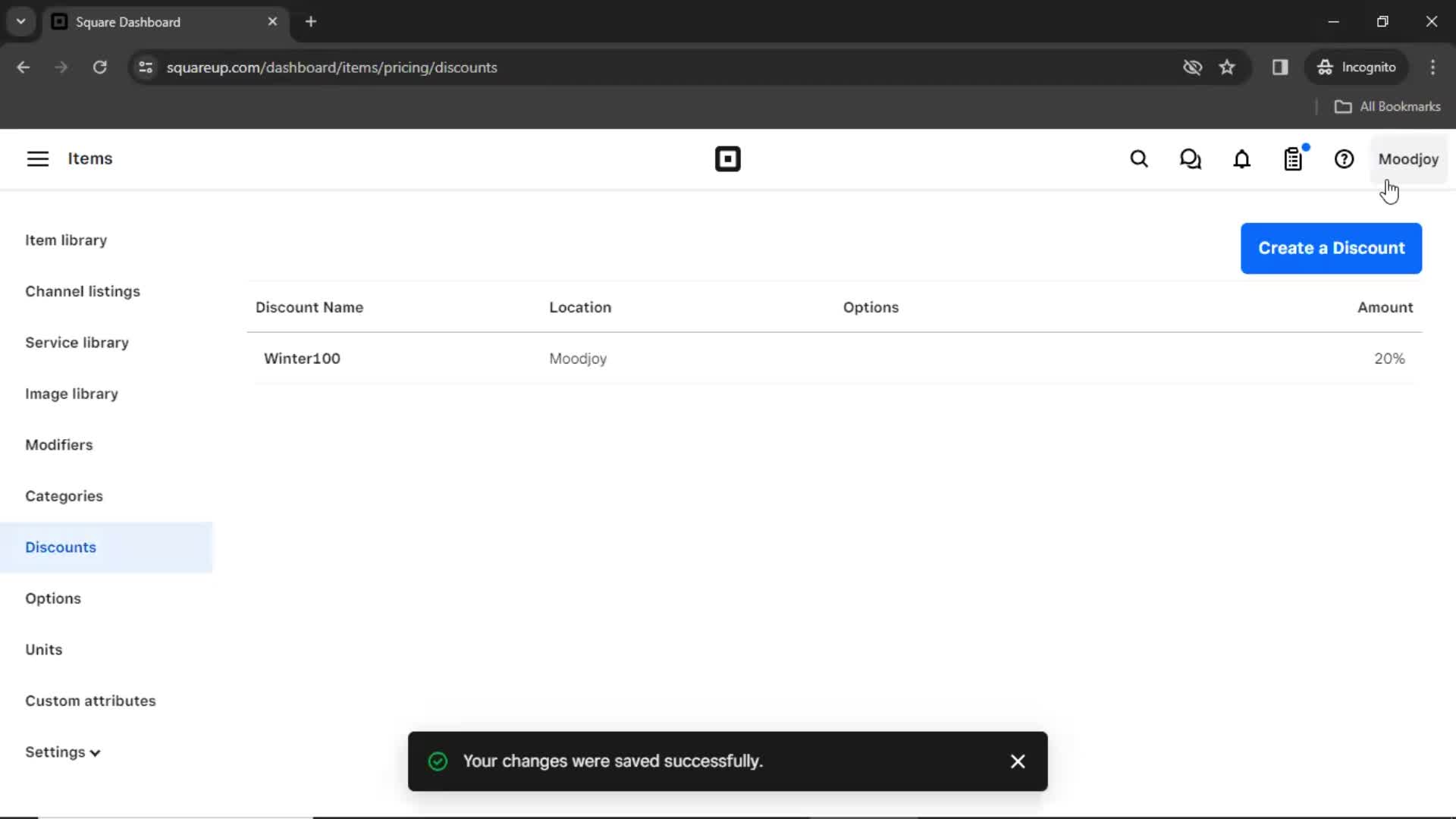
Task: Click the Items page title
Action: pos(90,158)
